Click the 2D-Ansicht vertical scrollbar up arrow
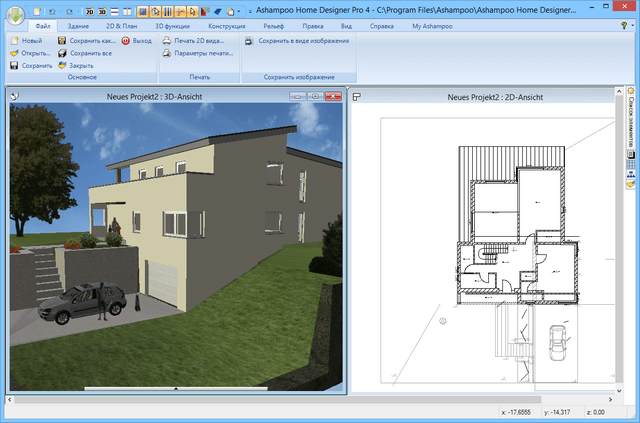The width and height of the screenshot is (640, 423). 616,108
